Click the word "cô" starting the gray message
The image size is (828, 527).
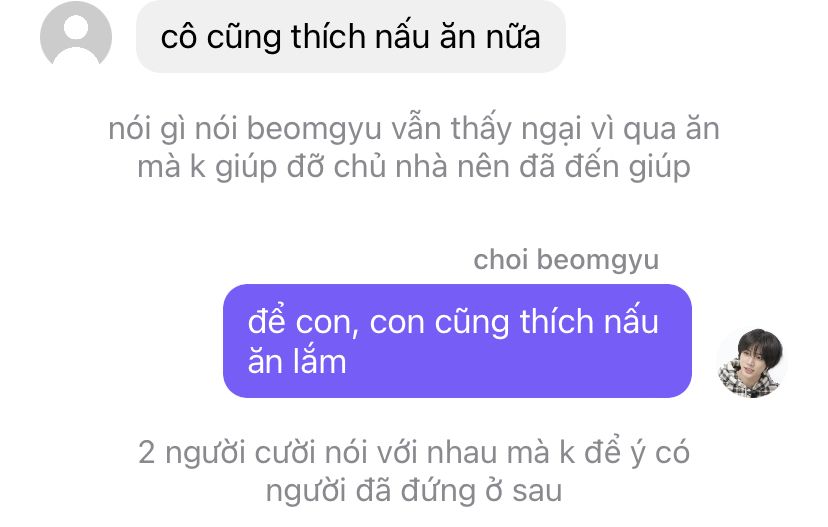pyautogui.click(x=178, y=37)
